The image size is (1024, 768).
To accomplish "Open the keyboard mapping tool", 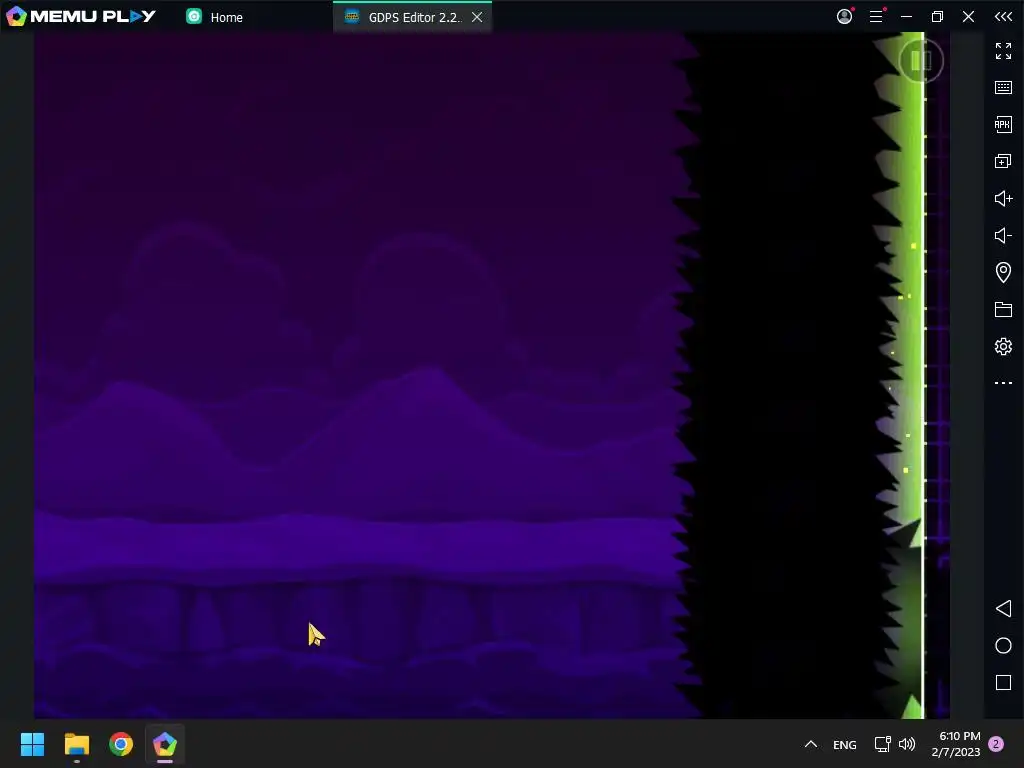I will 1003,88.
